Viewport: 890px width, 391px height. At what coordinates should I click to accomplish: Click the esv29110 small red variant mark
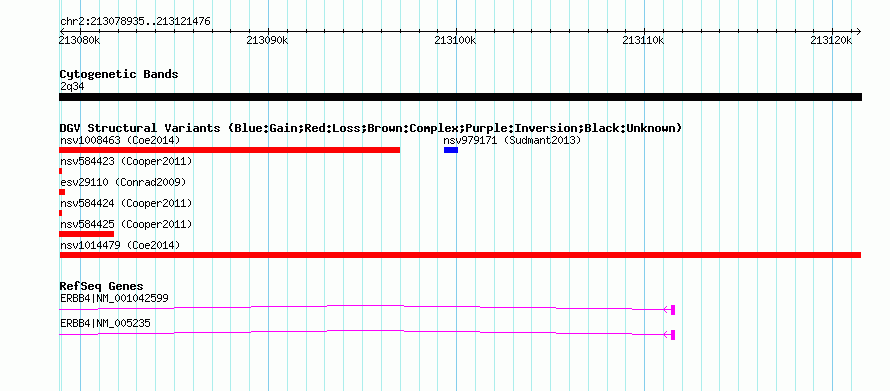tap(62, 192)
